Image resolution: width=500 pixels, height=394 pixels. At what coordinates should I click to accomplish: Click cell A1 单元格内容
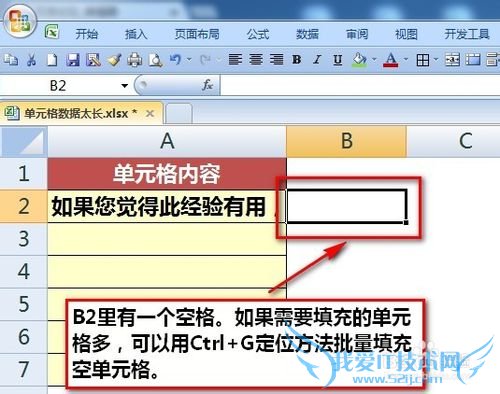[x=167, y=174]
